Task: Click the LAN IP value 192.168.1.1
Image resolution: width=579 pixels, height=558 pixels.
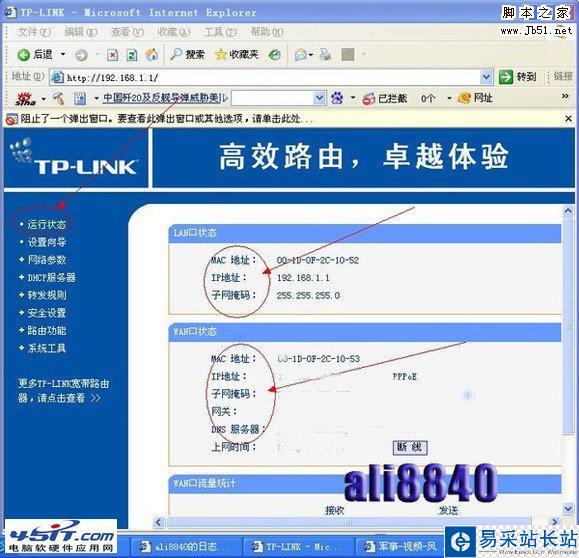Action: pyautogui.click(x=303, y=278)
